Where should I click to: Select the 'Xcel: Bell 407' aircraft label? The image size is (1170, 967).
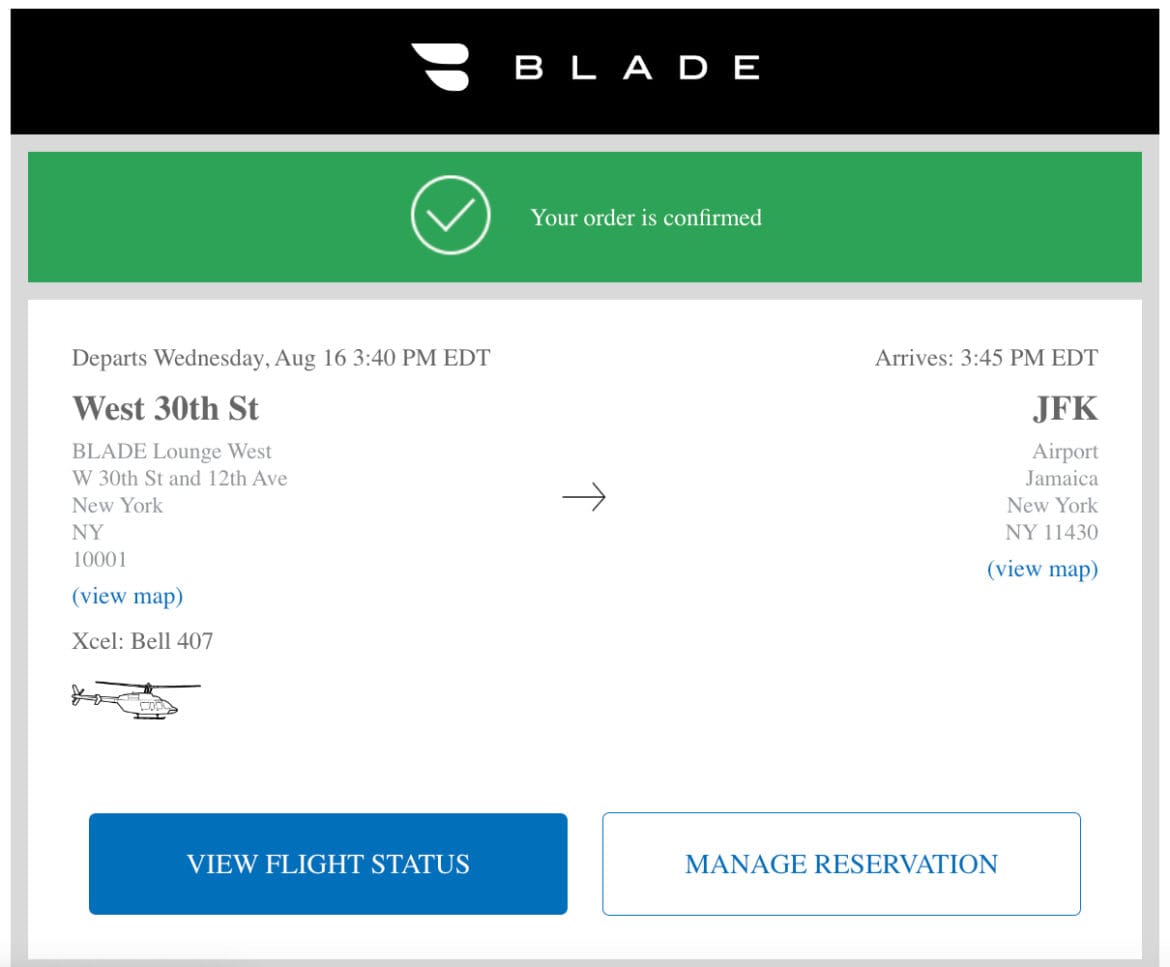(141, 641)
